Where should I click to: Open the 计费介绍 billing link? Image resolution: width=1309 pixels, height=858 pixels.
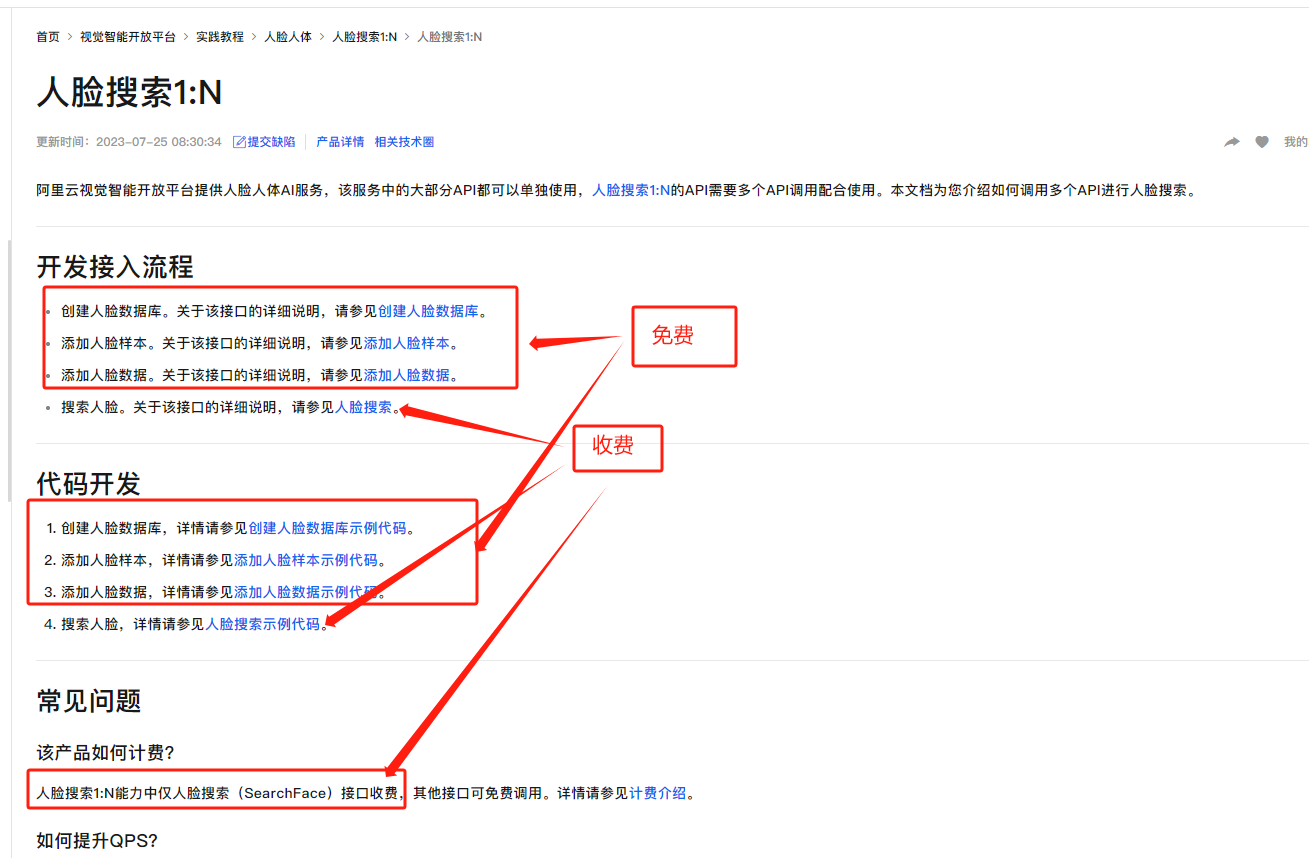(x=658, y=793)
